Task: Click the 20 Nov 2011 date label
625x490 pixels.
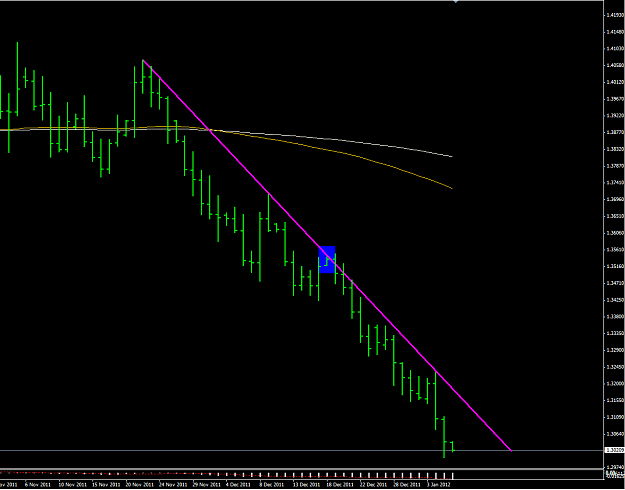Action: pos(140,484)
